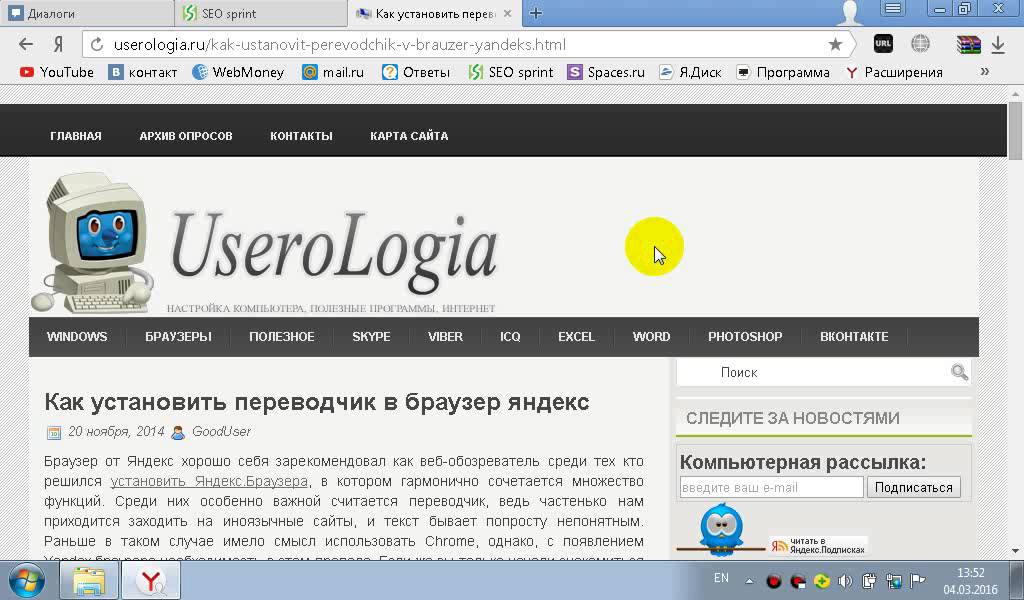Viewport: 1024px width, 600px height.
Task: Switch EN input language indicator
Action: (721, 578)
